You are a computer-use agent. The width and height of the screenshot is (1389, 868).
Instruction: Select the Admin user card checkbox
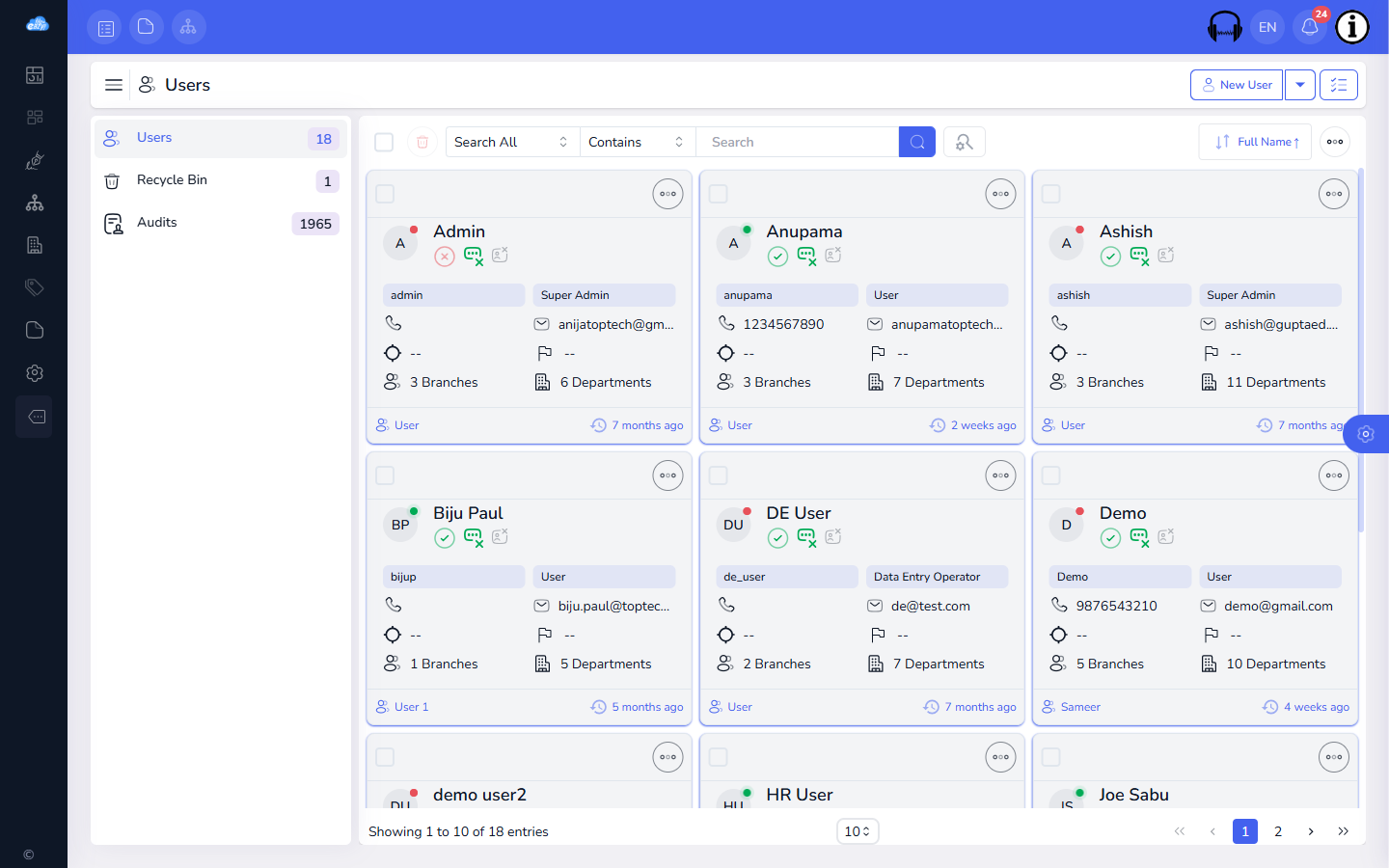385,194
